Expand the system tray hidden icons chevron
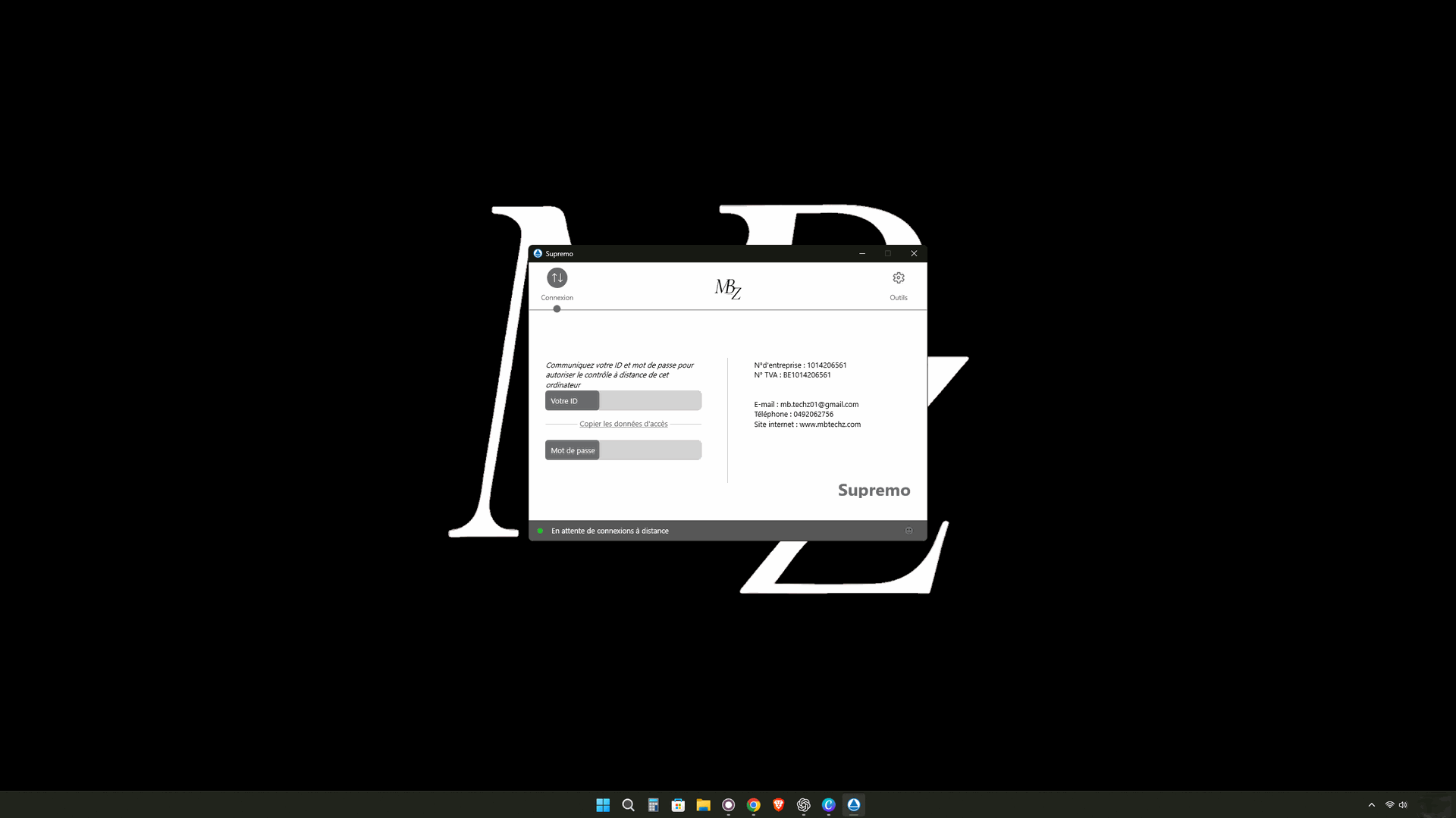The height and width of the screenshot is (818, 1456). click(1371, 805)
